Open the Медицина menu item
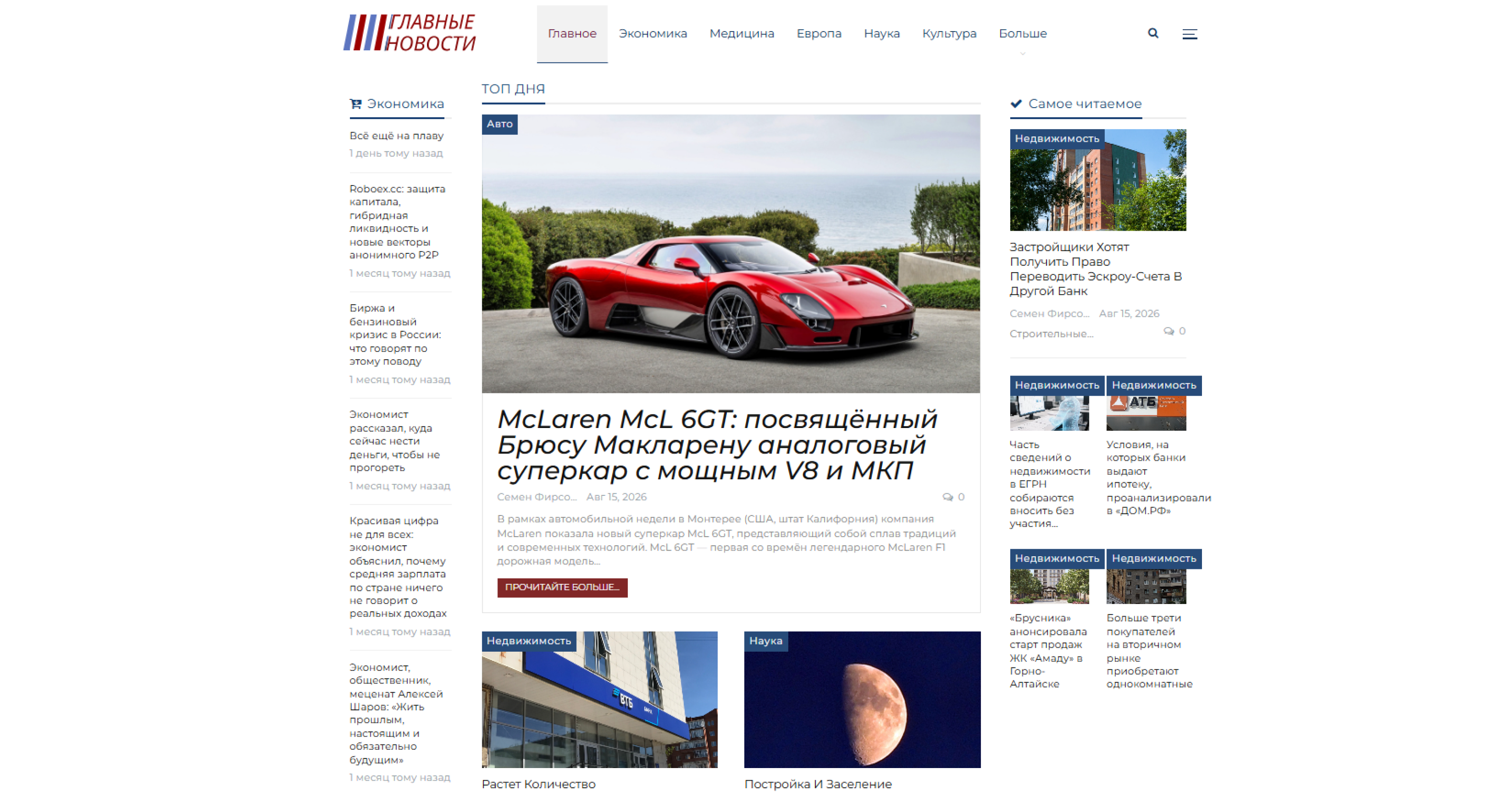 [742, 33]
